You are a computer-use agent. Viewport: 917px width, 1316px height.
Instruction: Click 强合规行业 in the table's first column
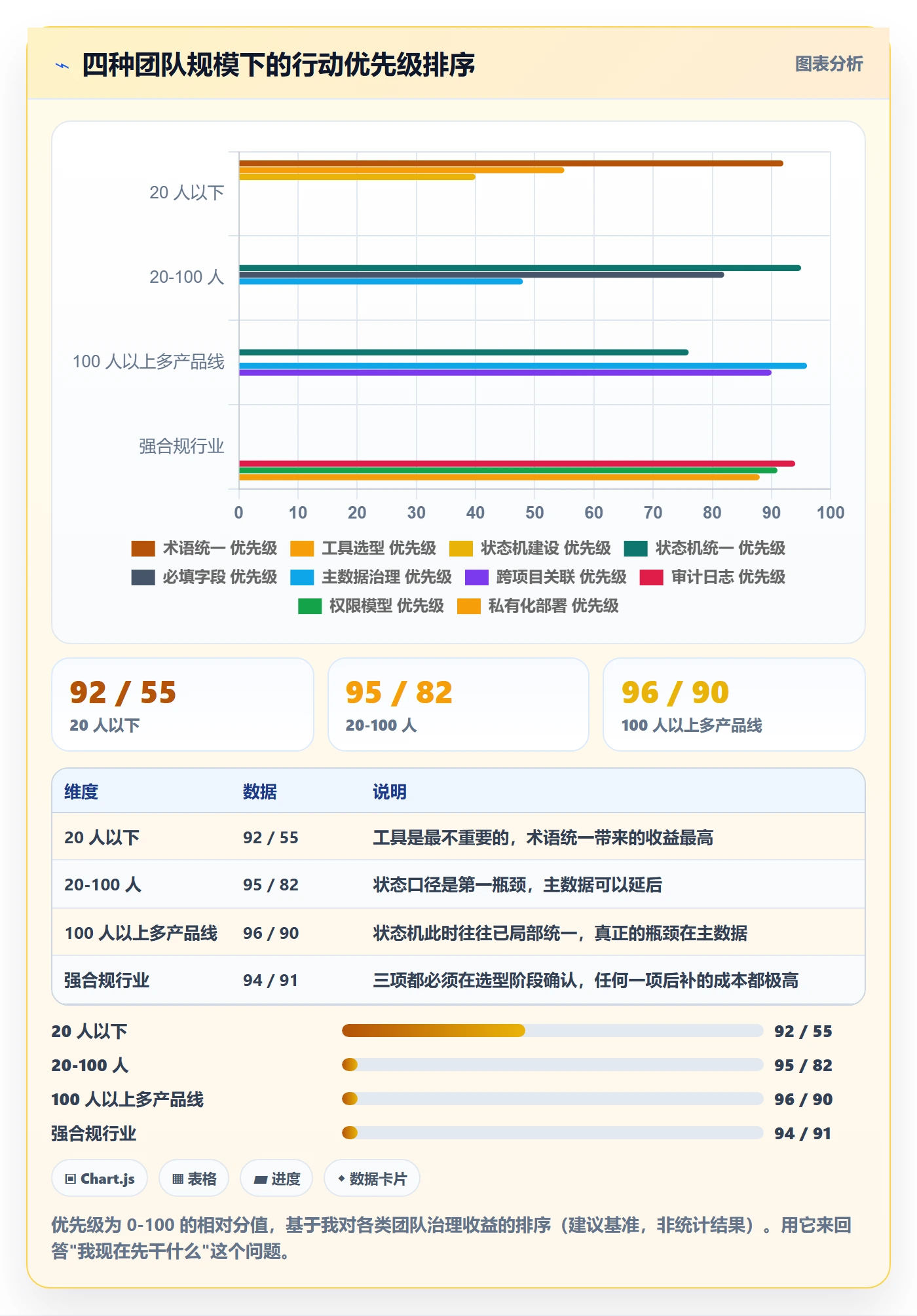pos(107,980)
